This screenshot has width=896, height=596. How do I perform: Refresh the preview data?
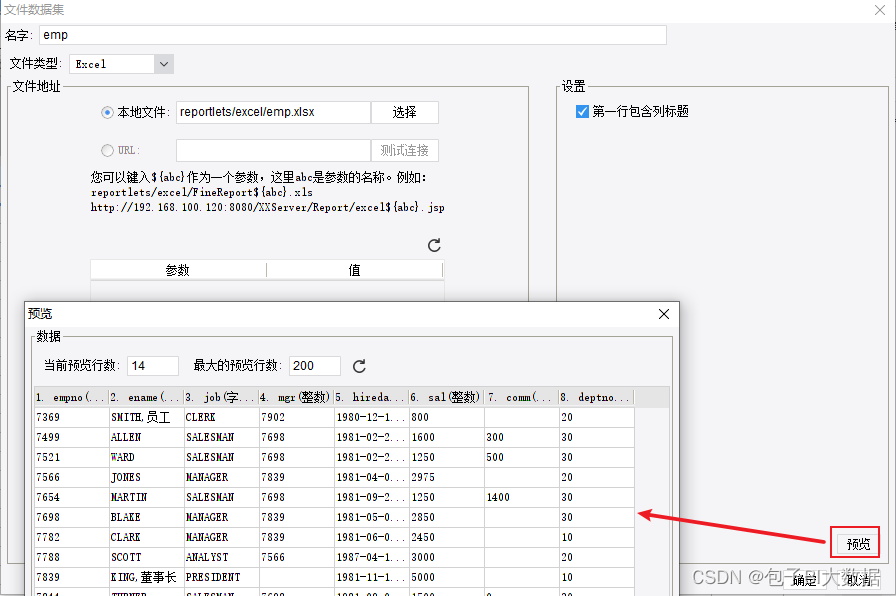358,365
